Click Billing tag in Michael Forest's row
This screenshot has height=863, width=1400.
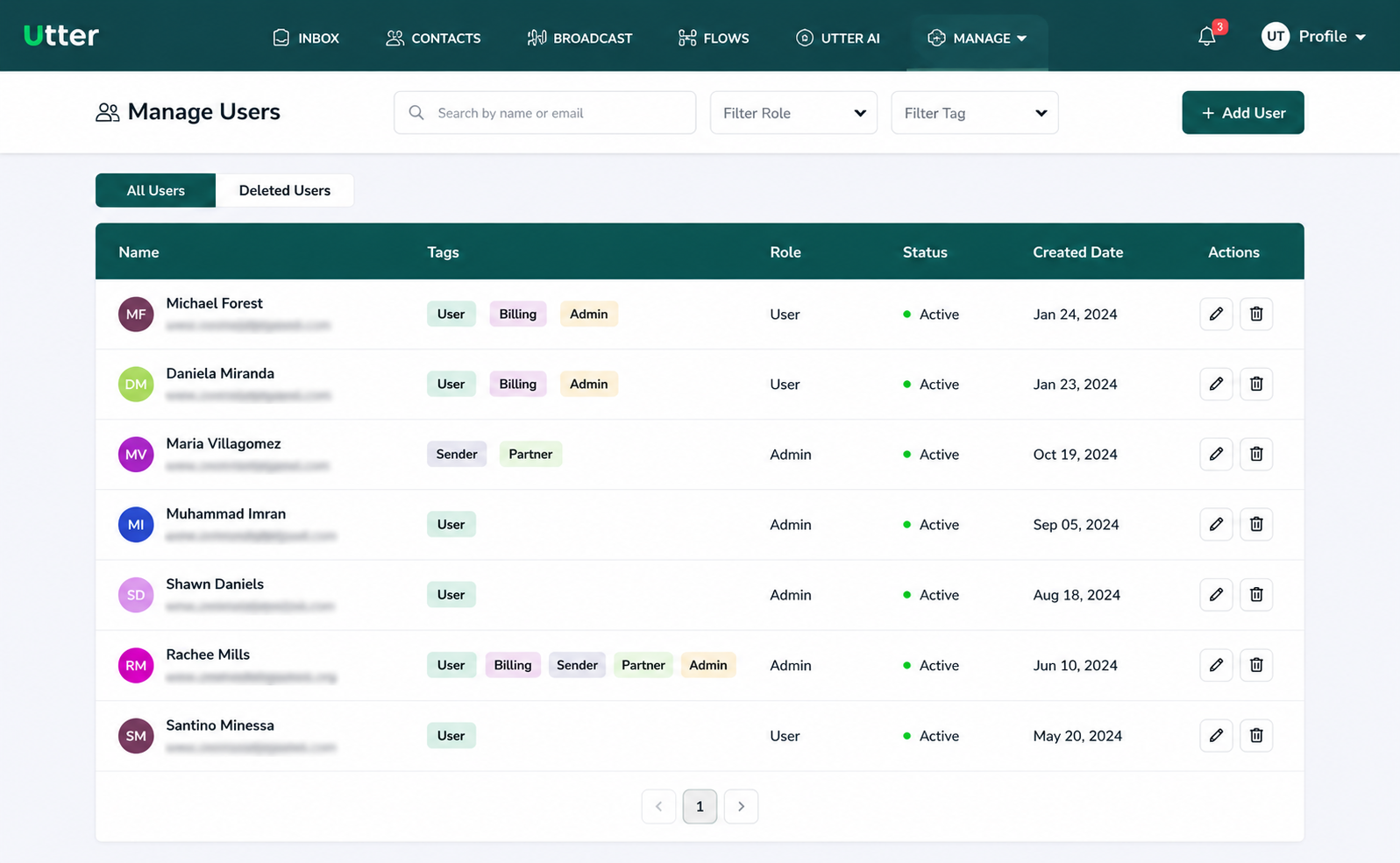pos(518,314)
